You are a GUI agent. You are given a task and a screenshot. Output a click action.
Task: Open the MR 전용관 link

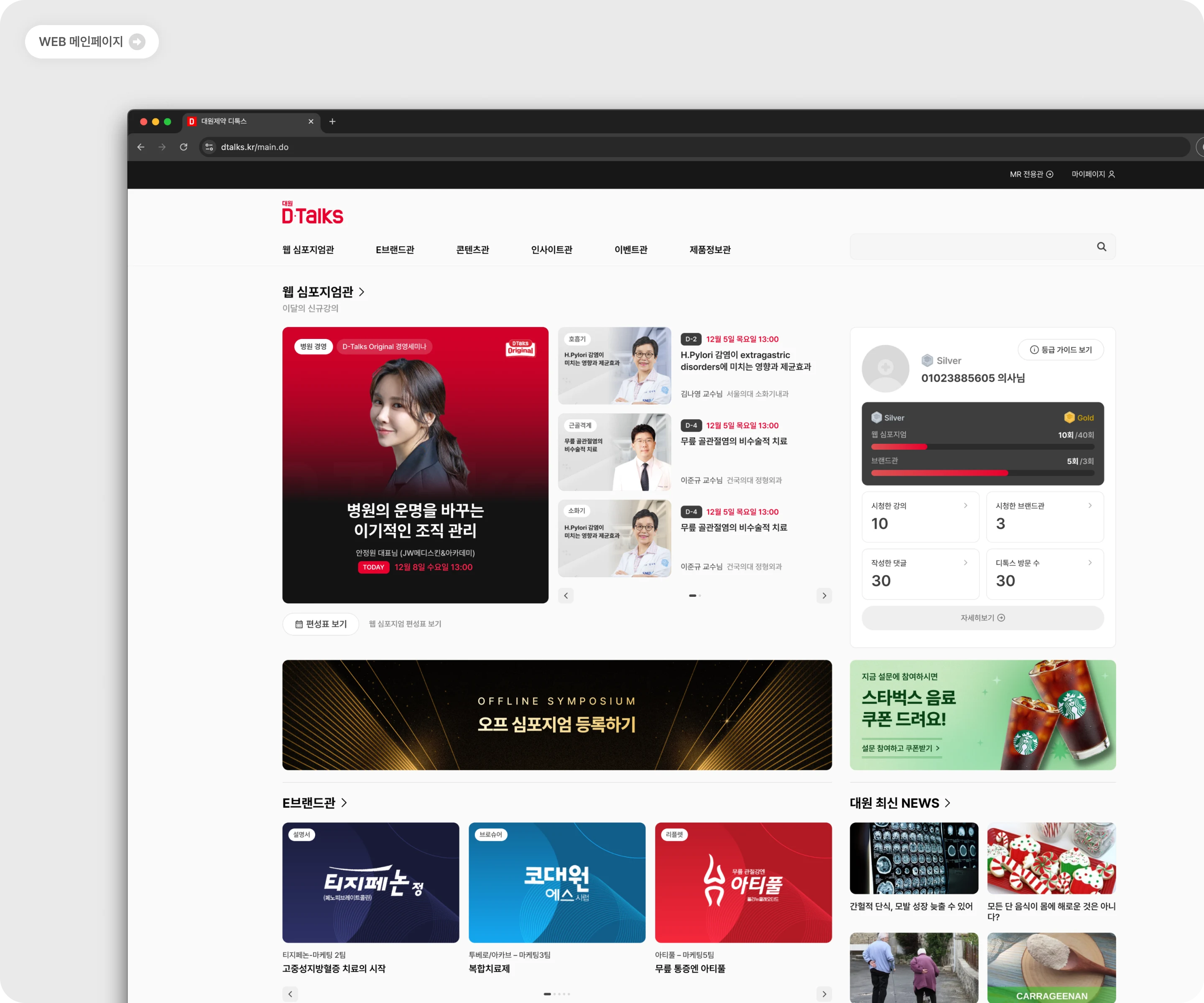click(x=1031, y=174)
